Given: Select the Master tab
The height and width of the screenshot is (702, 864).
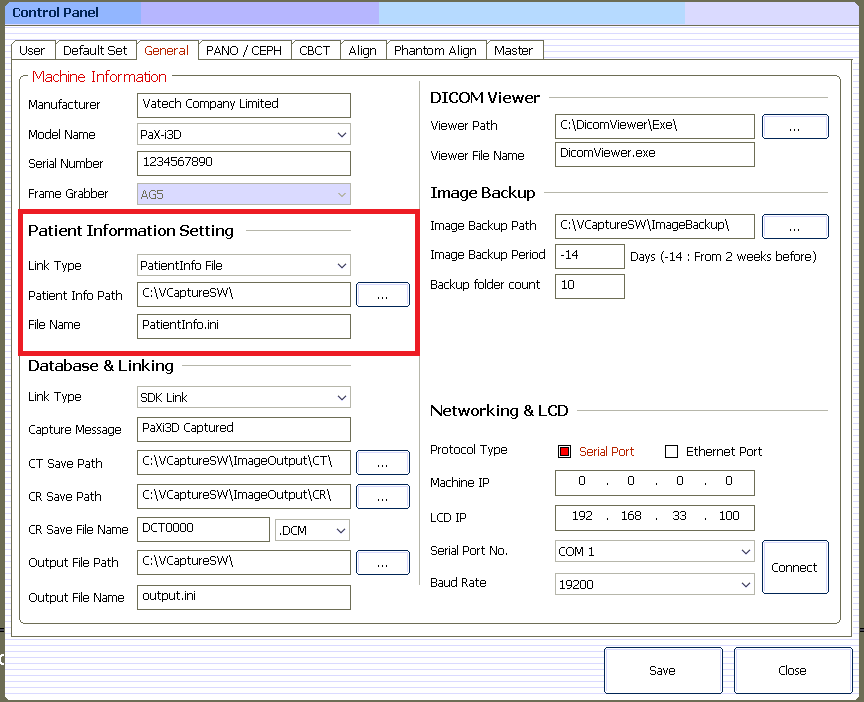Looking at the screenshot, I should click(514, 50).
